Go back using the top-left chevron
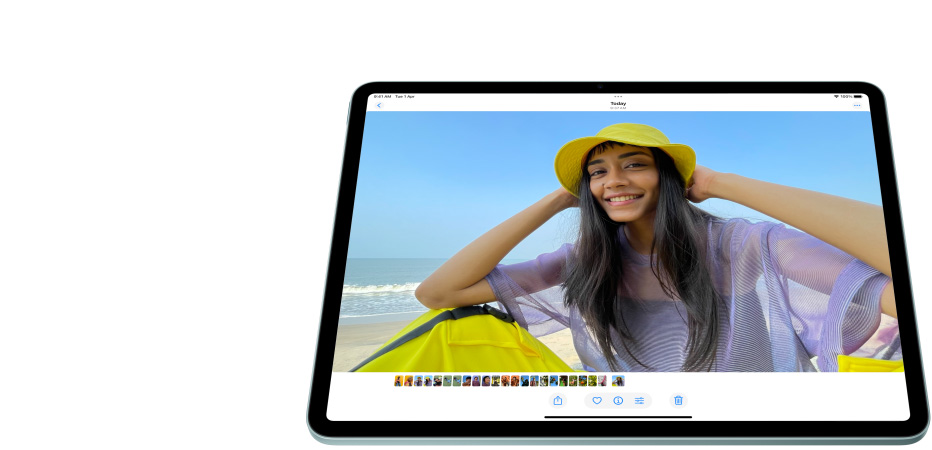 pos(379,105)
